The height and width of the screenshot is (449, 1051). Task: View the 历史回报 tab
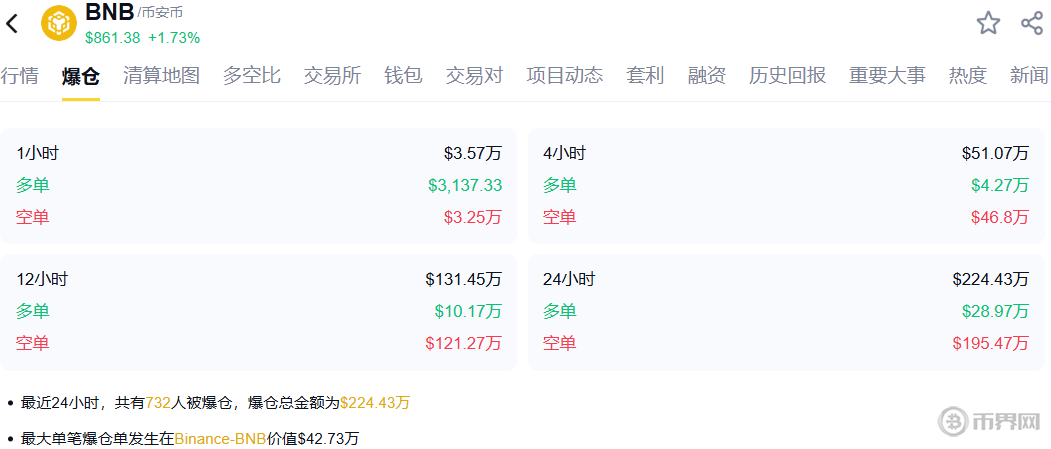[787, 75]
